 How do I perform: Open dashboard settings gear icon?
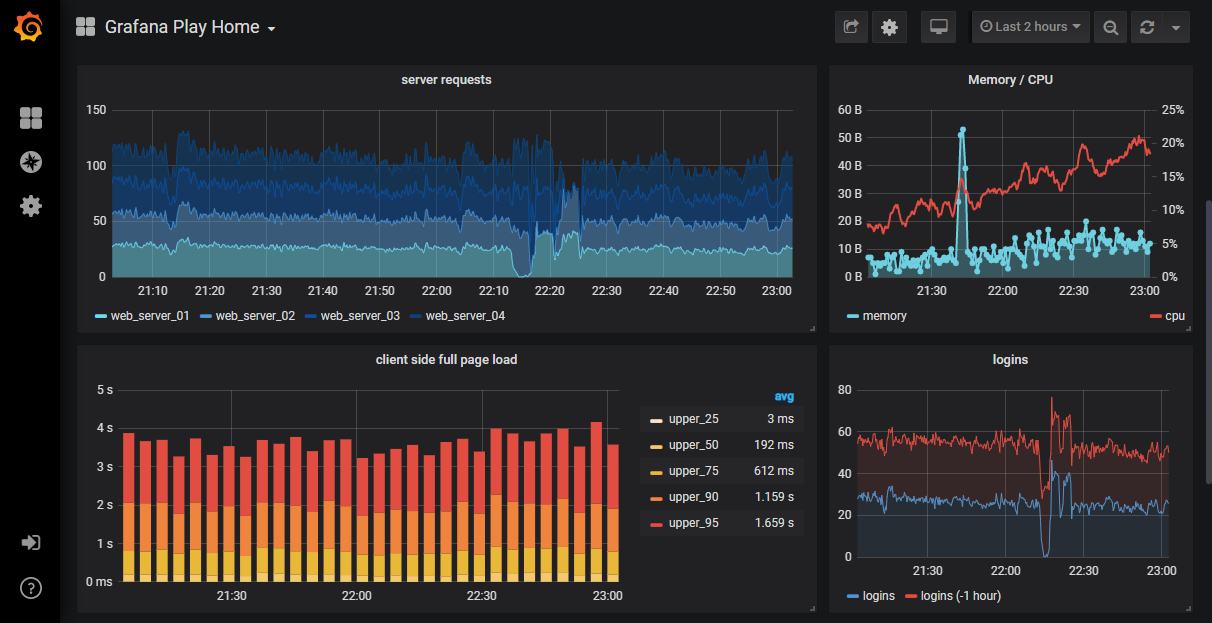889,27
